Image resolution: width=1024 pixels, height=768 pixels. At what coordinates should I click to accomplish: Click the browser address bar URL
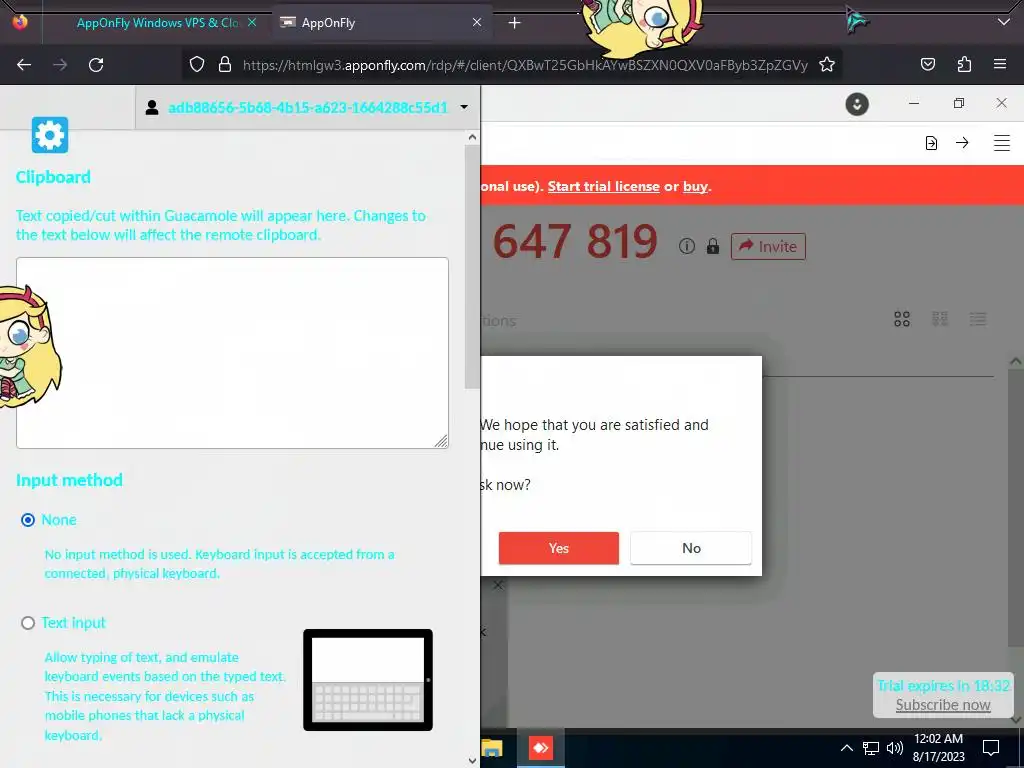525,65
